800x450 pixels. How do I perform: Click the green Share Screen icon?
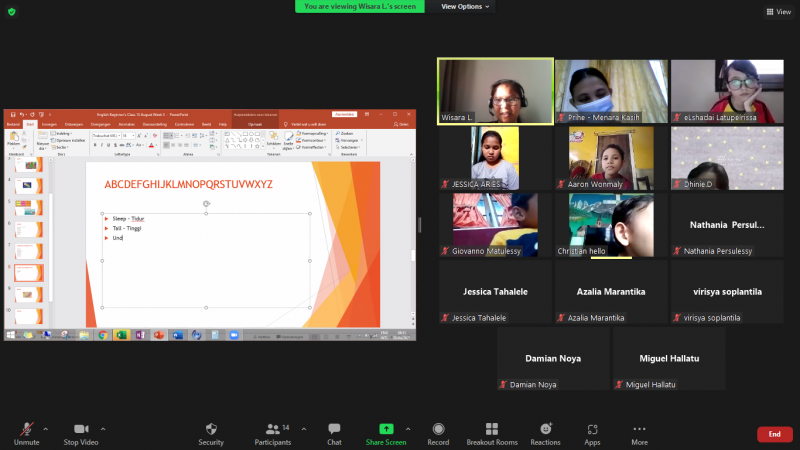tap(386, 429)
